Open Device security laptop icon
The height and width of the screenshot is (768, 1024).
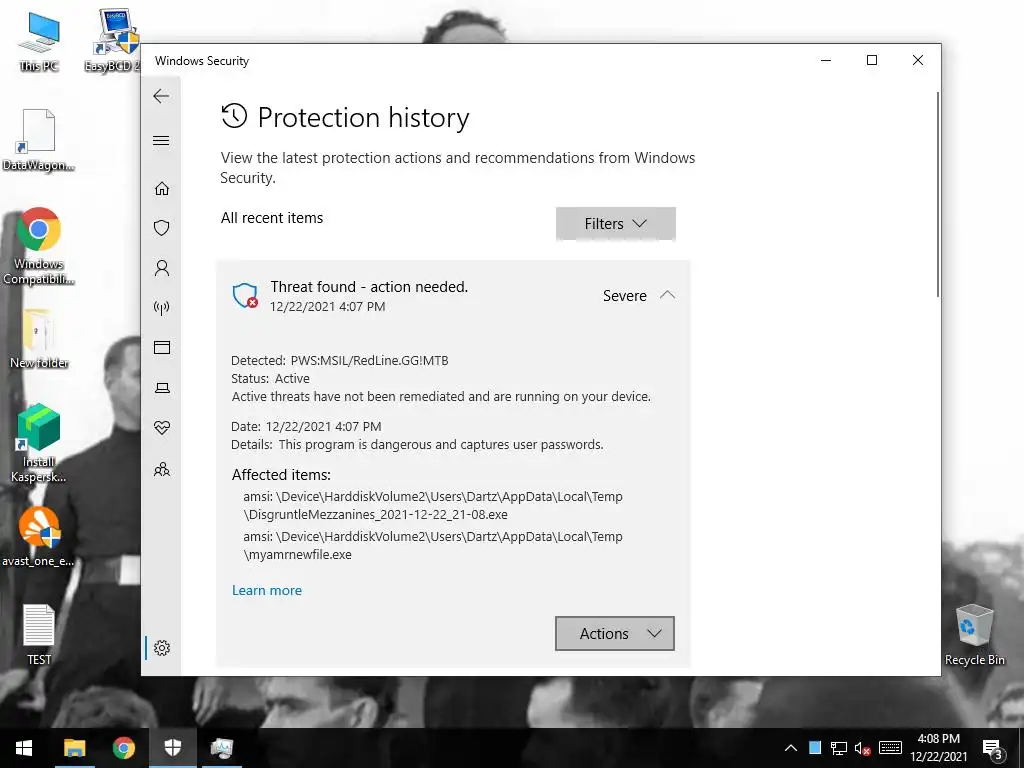pos(161,388)
